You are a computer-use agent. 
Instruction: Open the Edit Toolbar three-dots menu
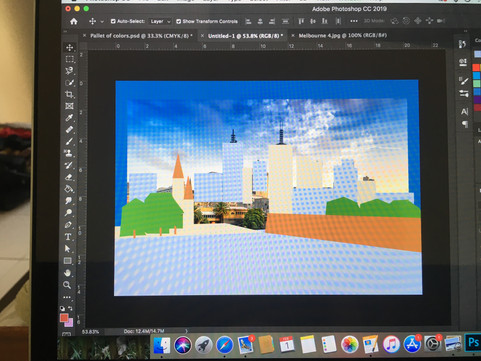click(x=67, y=297)
